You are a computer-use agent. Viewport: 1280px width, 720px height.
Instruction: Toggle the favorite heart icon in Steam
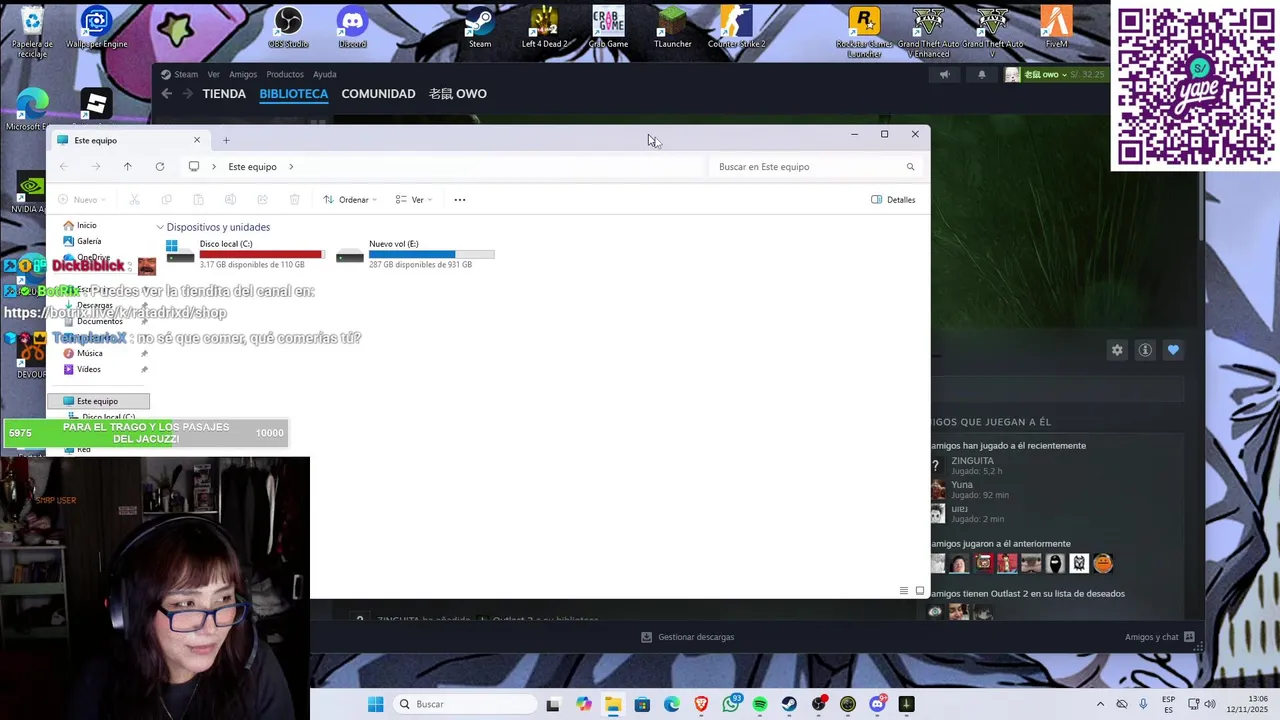[1173, 350]
